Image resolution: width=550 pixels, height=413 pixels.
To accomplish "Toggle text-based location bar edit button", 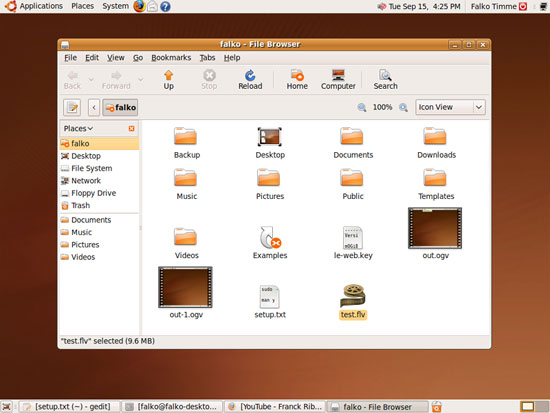I will 72,107.
